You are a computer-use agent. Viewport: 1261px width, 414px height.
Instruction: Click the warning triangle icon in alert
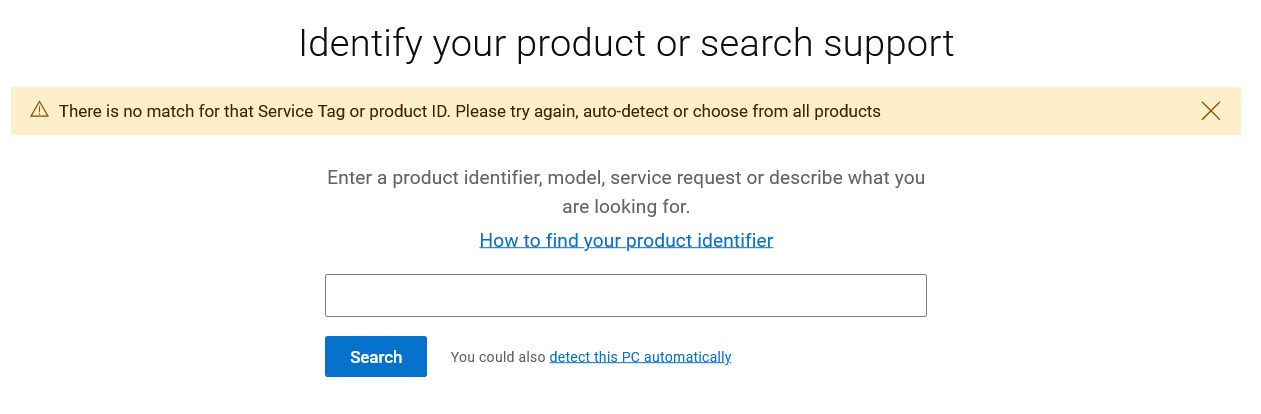coord(40,110)
